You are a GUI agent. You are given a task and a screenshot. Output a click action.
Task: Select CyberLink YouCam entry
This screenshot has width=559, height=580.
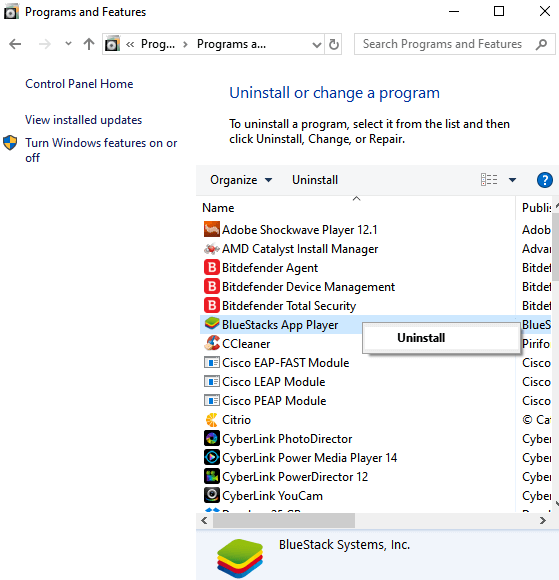coord(272,496)
